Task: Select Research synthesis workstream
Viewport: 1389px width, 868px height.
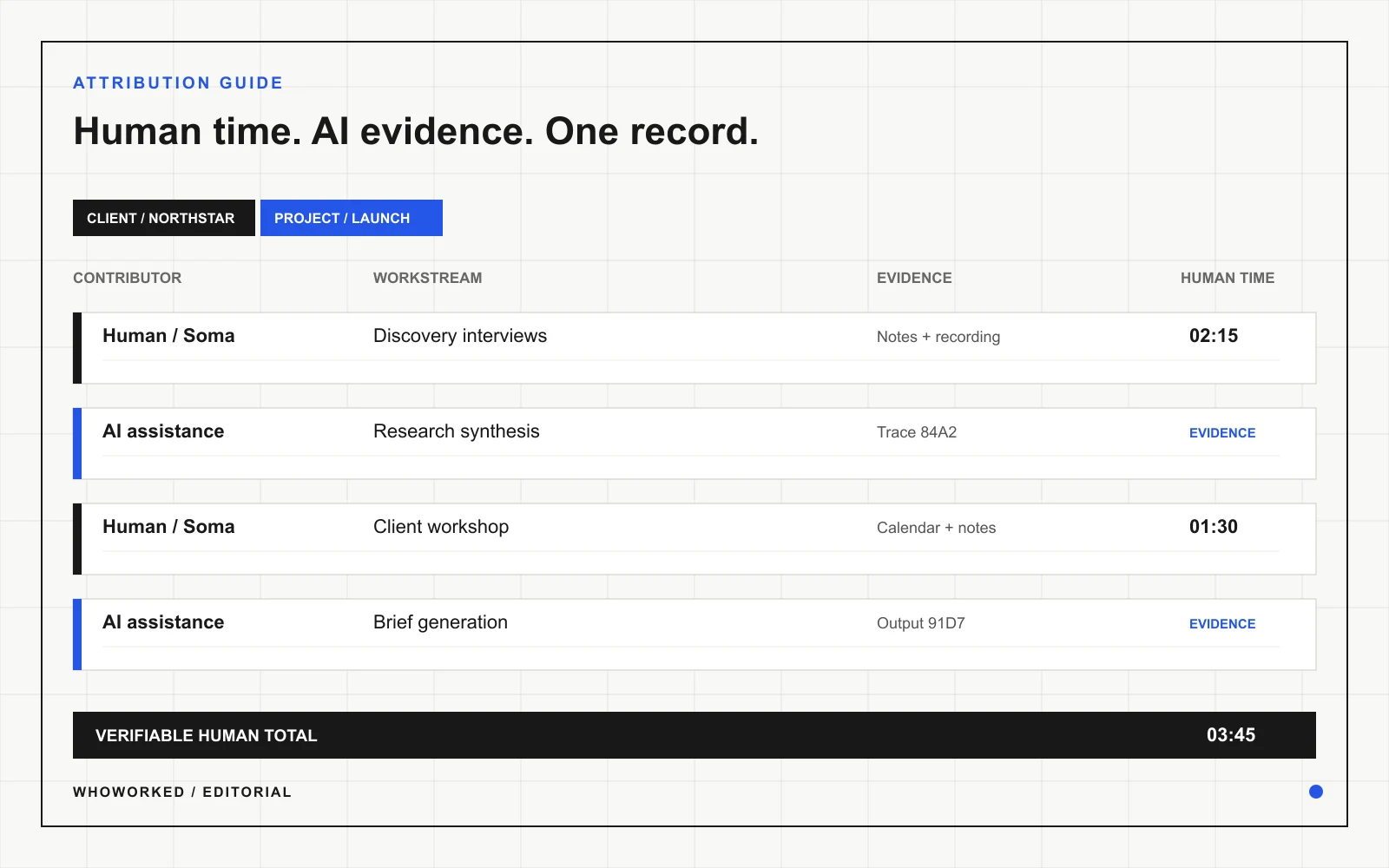Action: pyautogui.click(x=457, y=431)
